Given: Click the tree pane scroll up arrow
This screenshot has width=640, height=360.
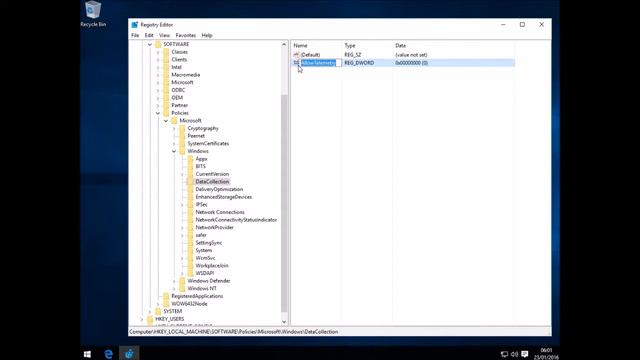Looking at the screenshot, I should 284,44.
